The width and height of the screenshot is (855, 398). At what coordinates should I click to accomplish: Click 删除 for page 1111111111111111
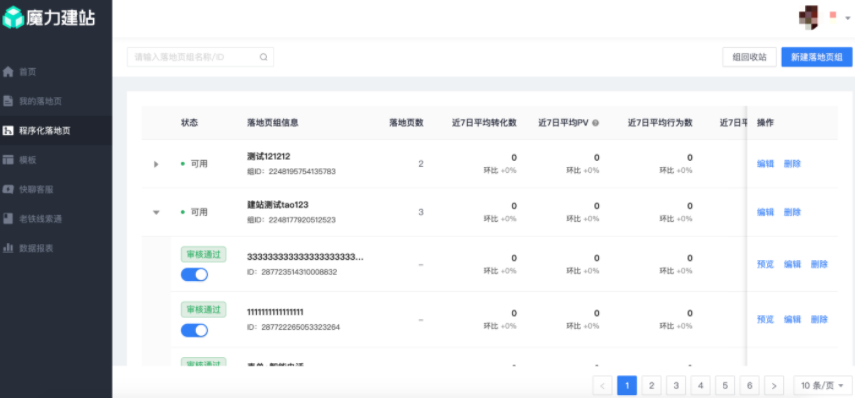819,319
